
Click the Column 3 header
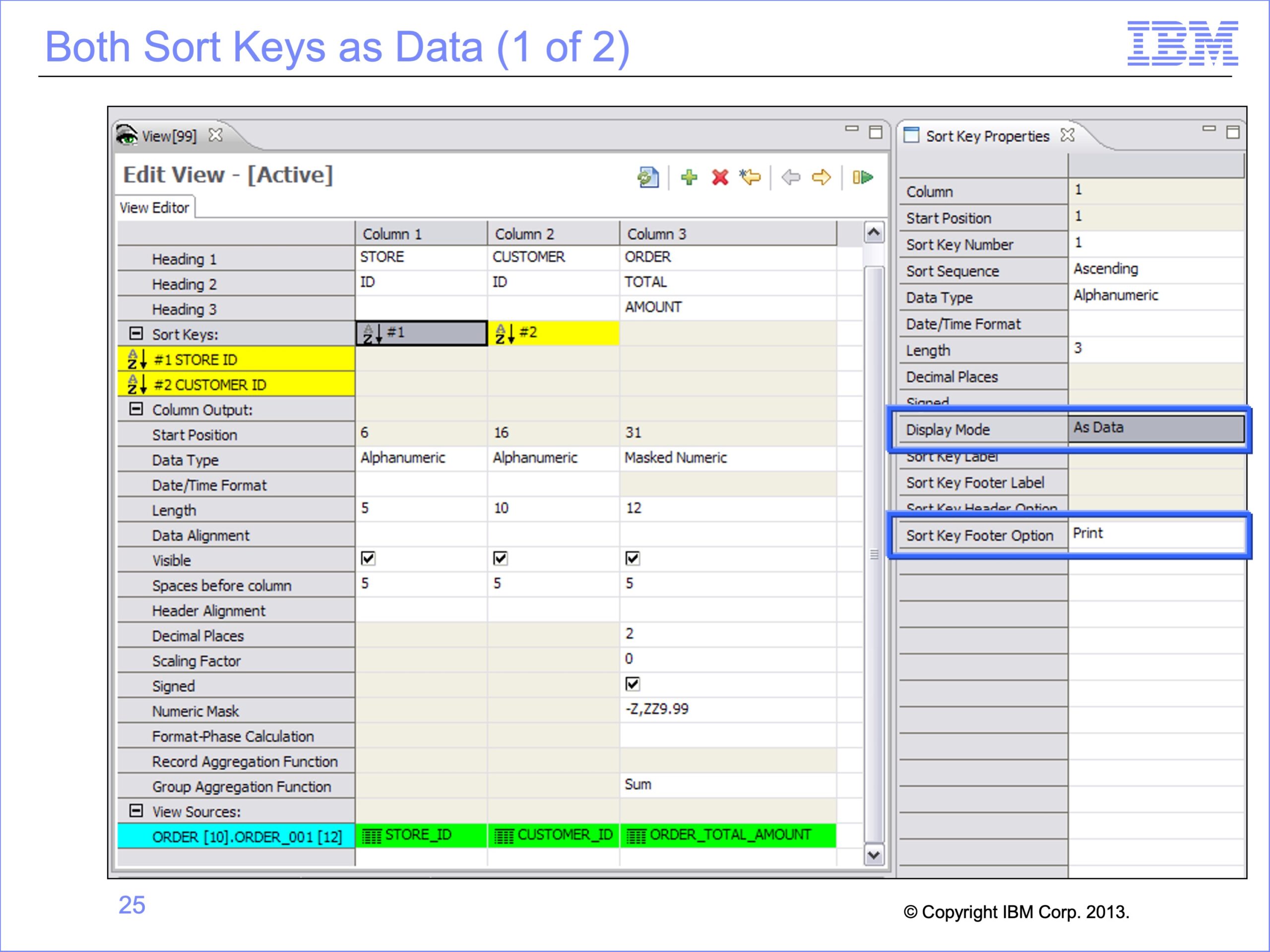[728, 234]
